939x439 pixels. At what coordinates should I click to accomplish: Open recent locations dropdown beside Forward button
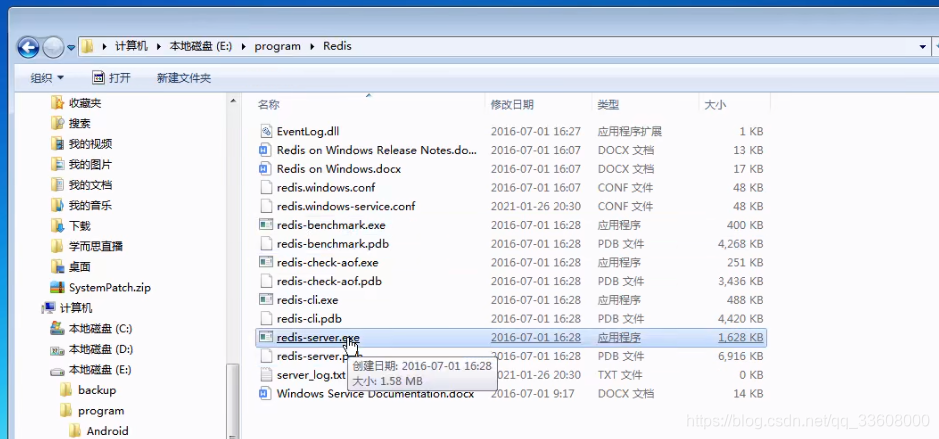[71, 47]
